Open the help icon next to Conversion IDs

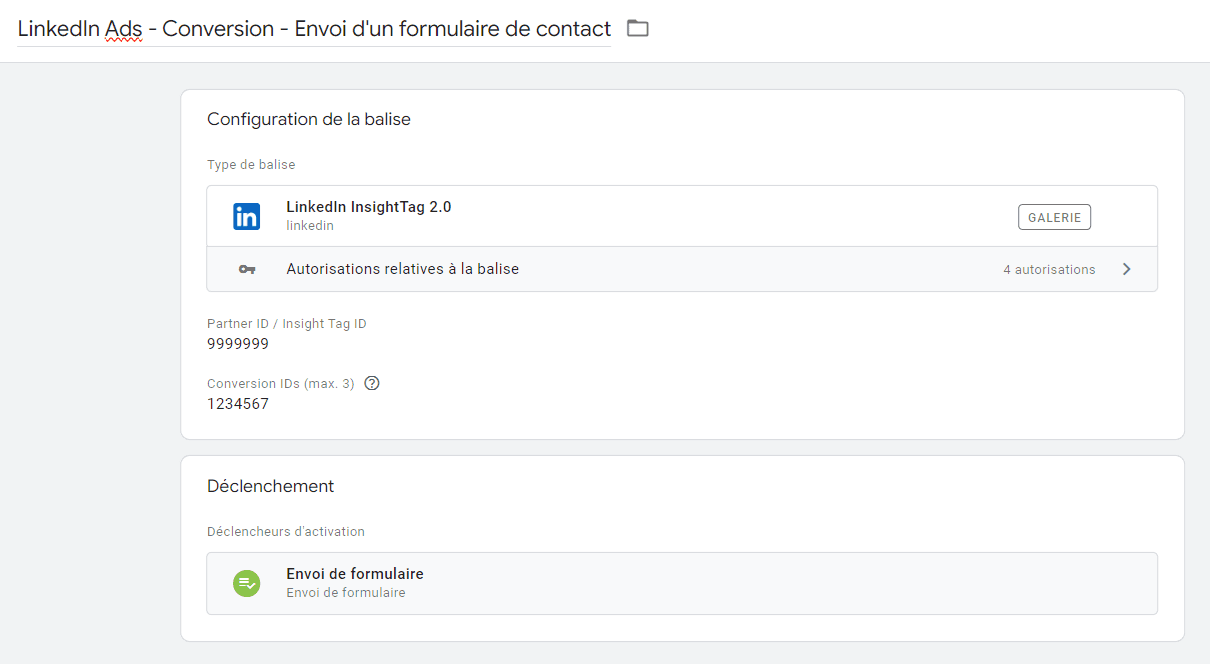pos(372,383)
